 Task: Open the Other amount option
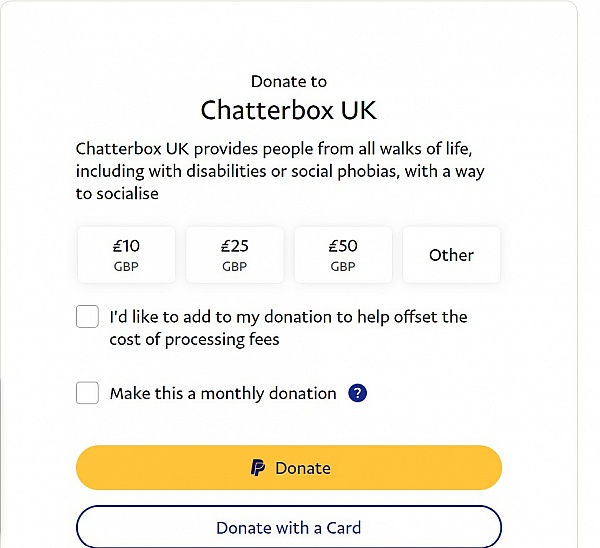tap(452, 255)
